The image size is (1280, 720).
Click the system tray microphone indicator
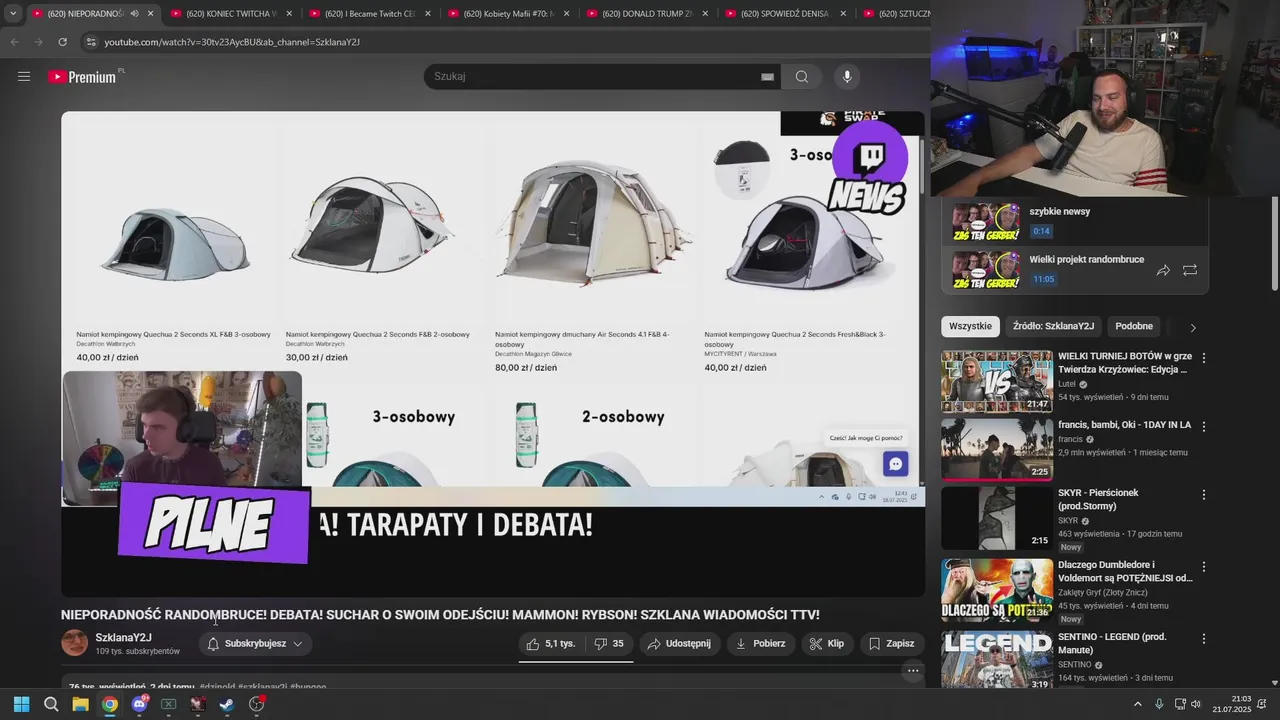click(x=1159, y=704)
